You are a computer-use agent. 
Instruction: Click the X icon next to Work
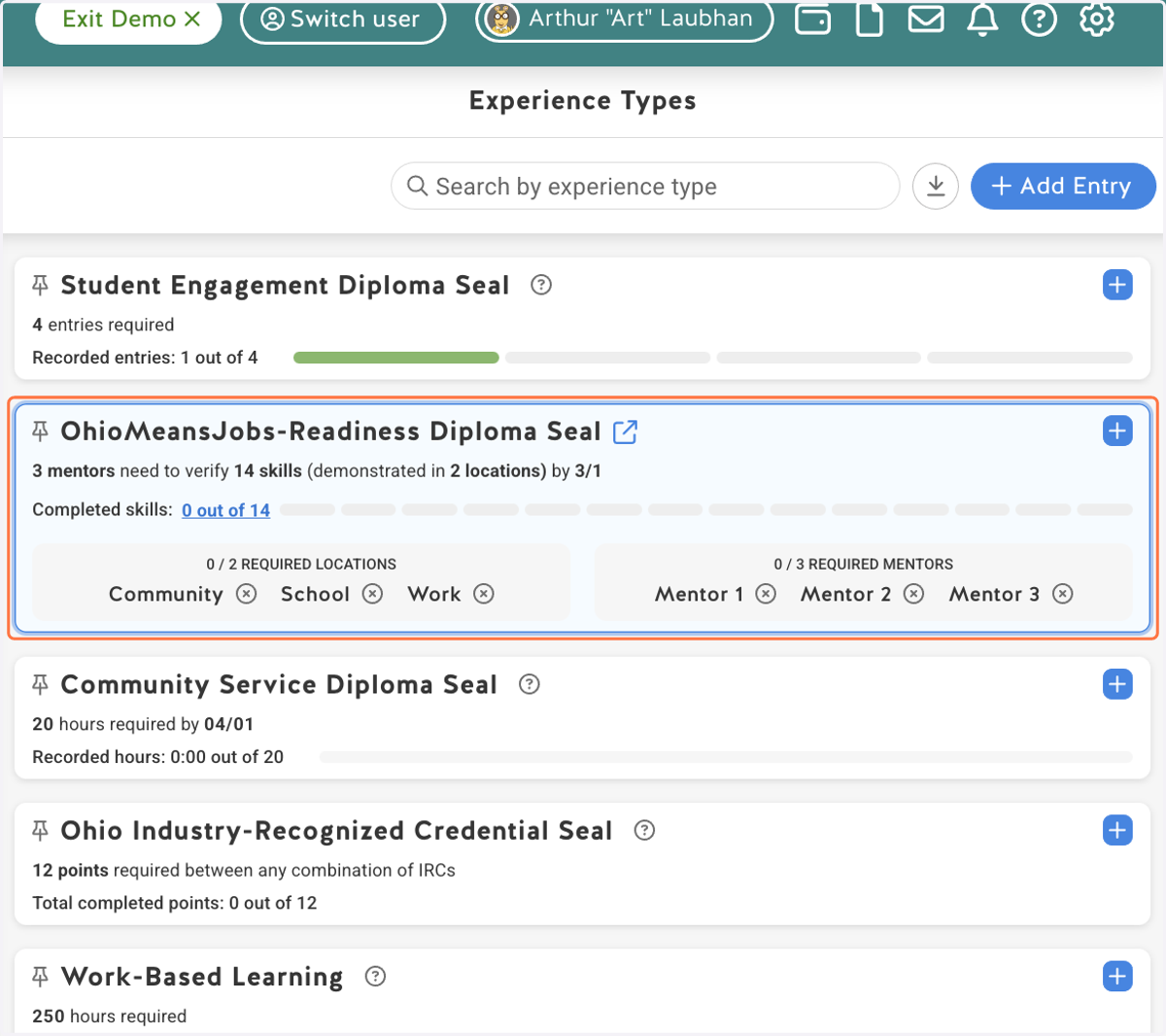[x=484, y=594]
